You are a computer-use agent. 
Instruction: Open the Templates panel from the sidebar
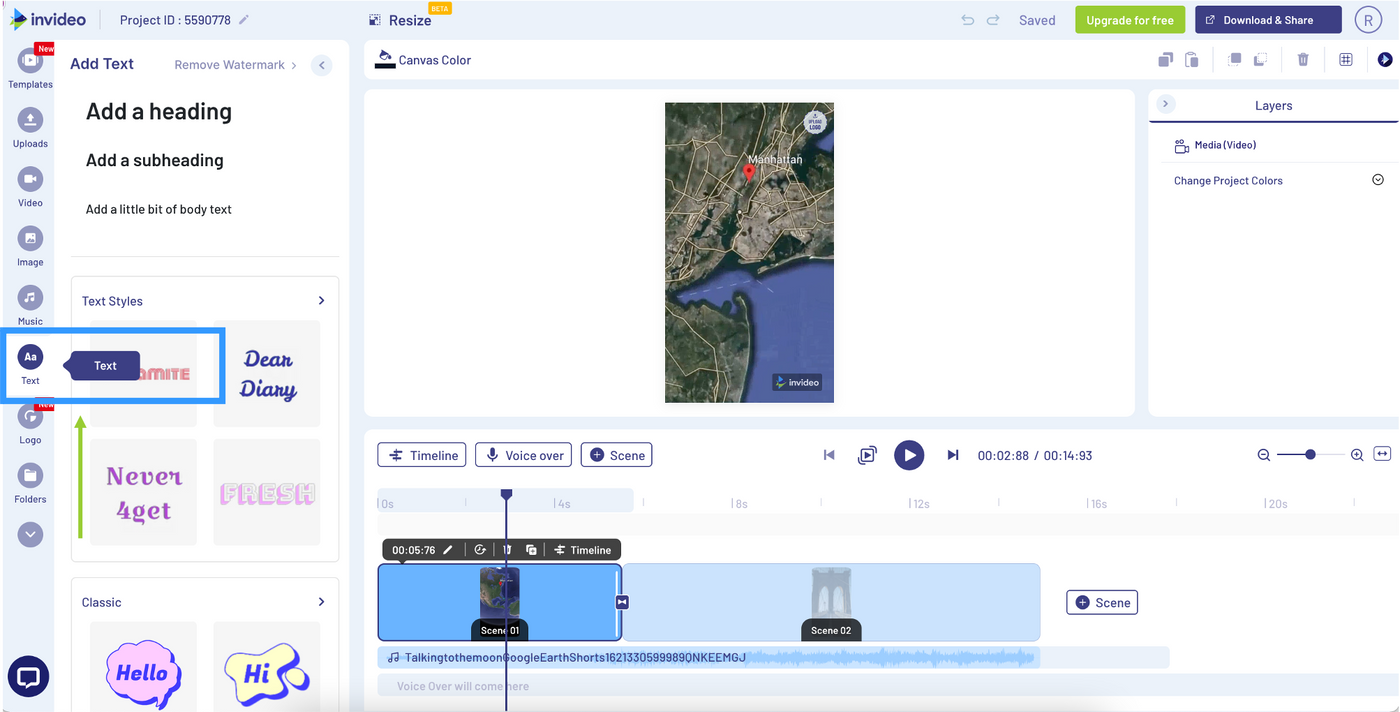(30, 63)
